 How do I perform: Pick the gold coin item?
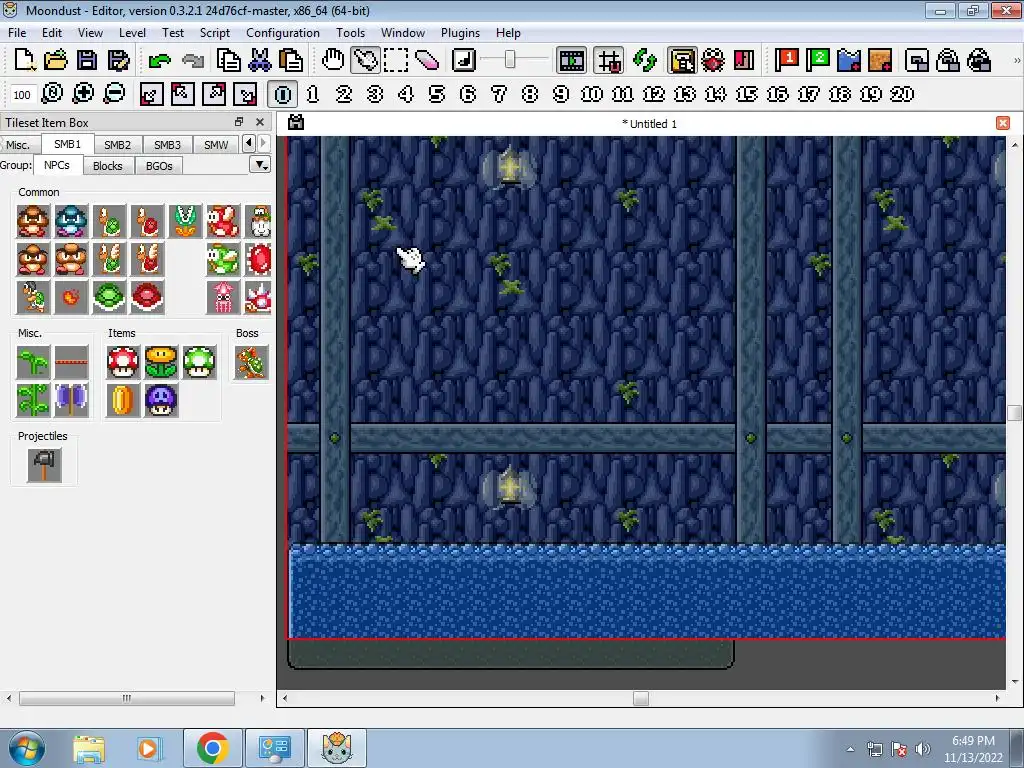[123, 400]
